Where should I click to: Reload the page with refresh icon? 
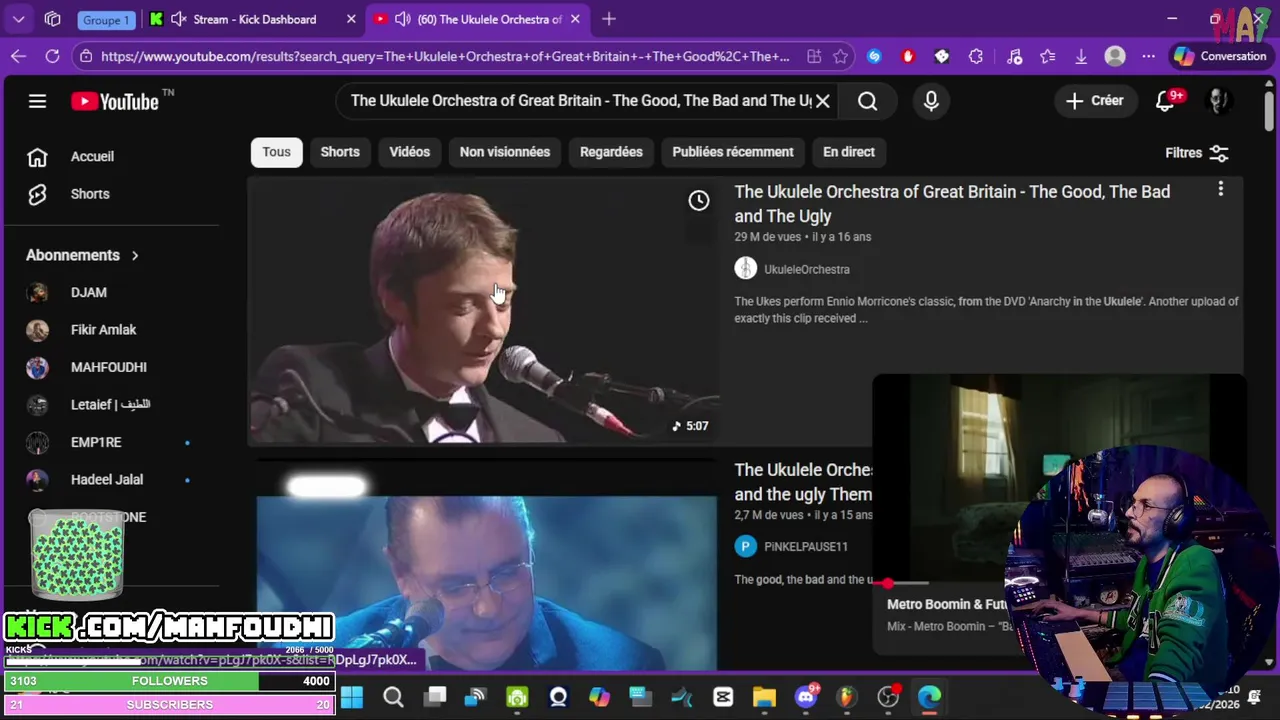coord(52,57)
